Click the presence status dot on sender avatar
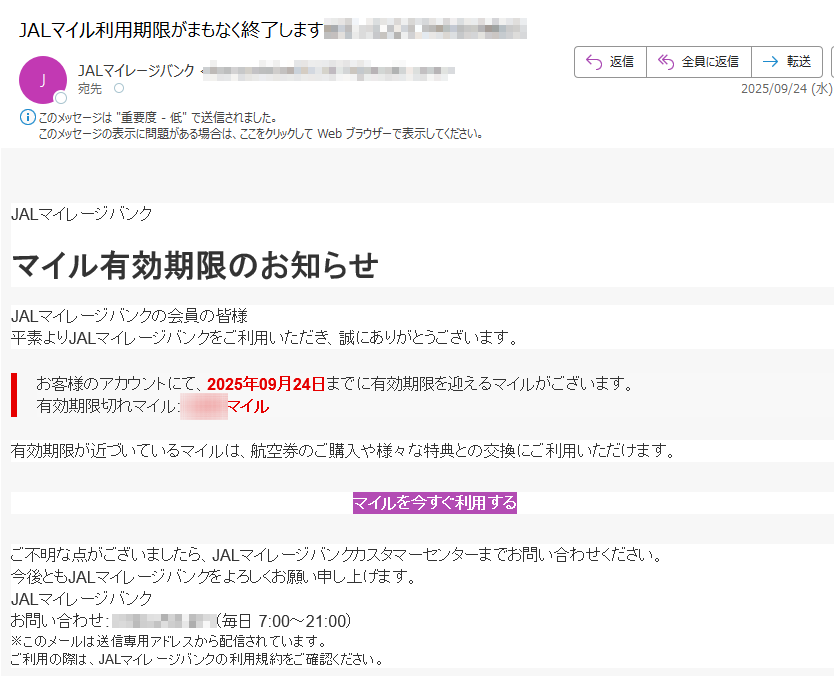Viewport: 834px width, 676px height. pos(61,98)
